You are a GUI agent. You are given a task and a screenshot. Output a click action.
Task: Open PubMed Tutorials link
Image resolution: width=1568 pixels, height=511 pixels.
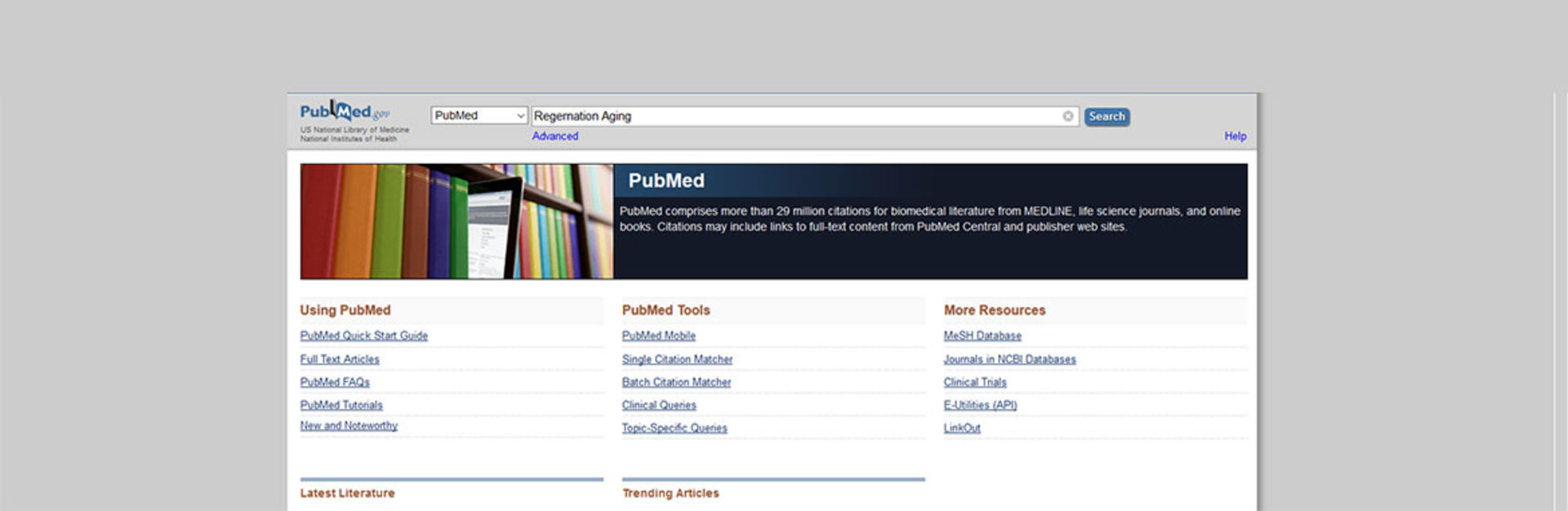click(341, 405)
